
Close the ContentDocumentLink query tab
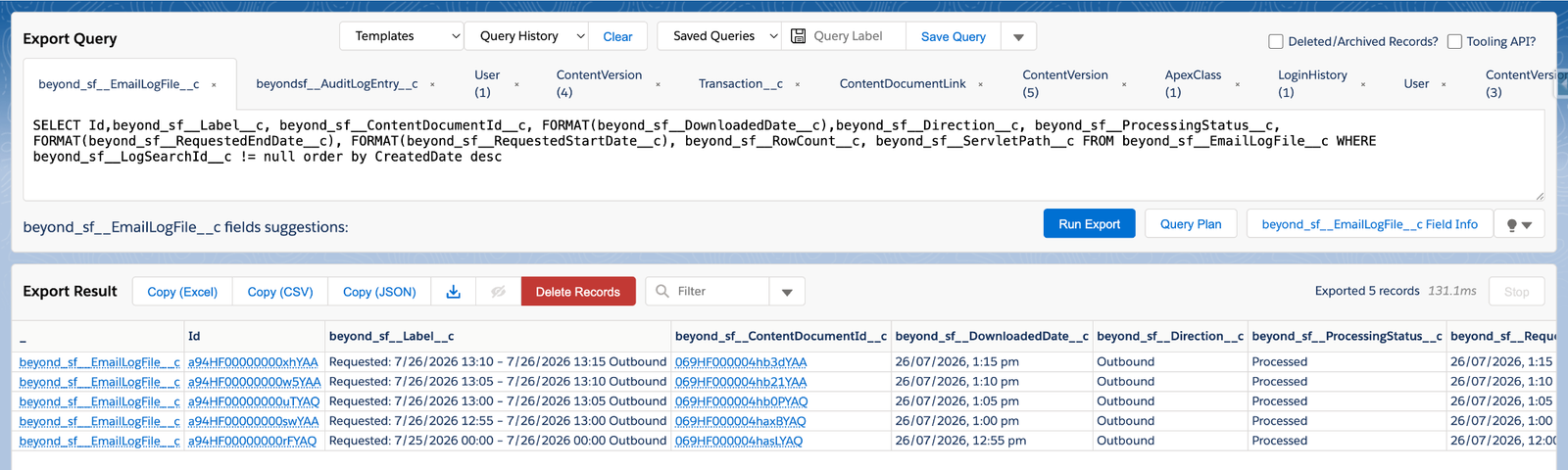coord(980,85)
